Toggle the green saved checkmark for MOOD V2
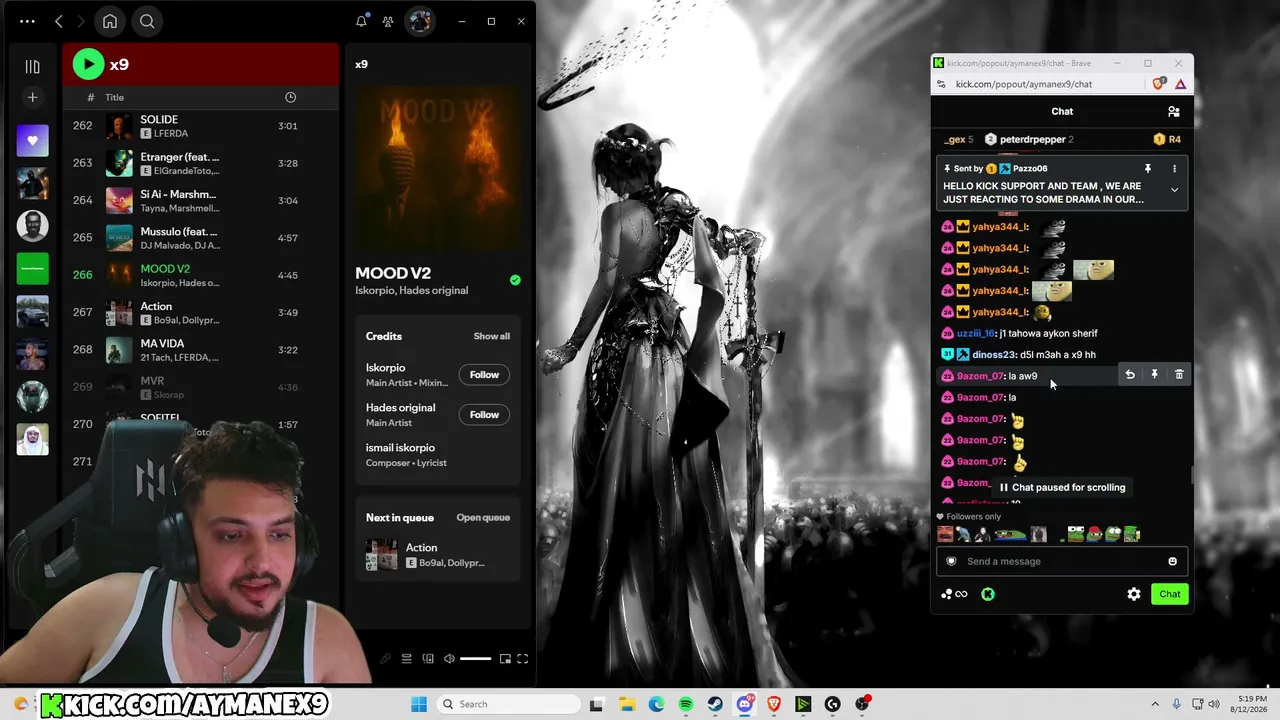The image size is (1280, 720). click(515, 280)
